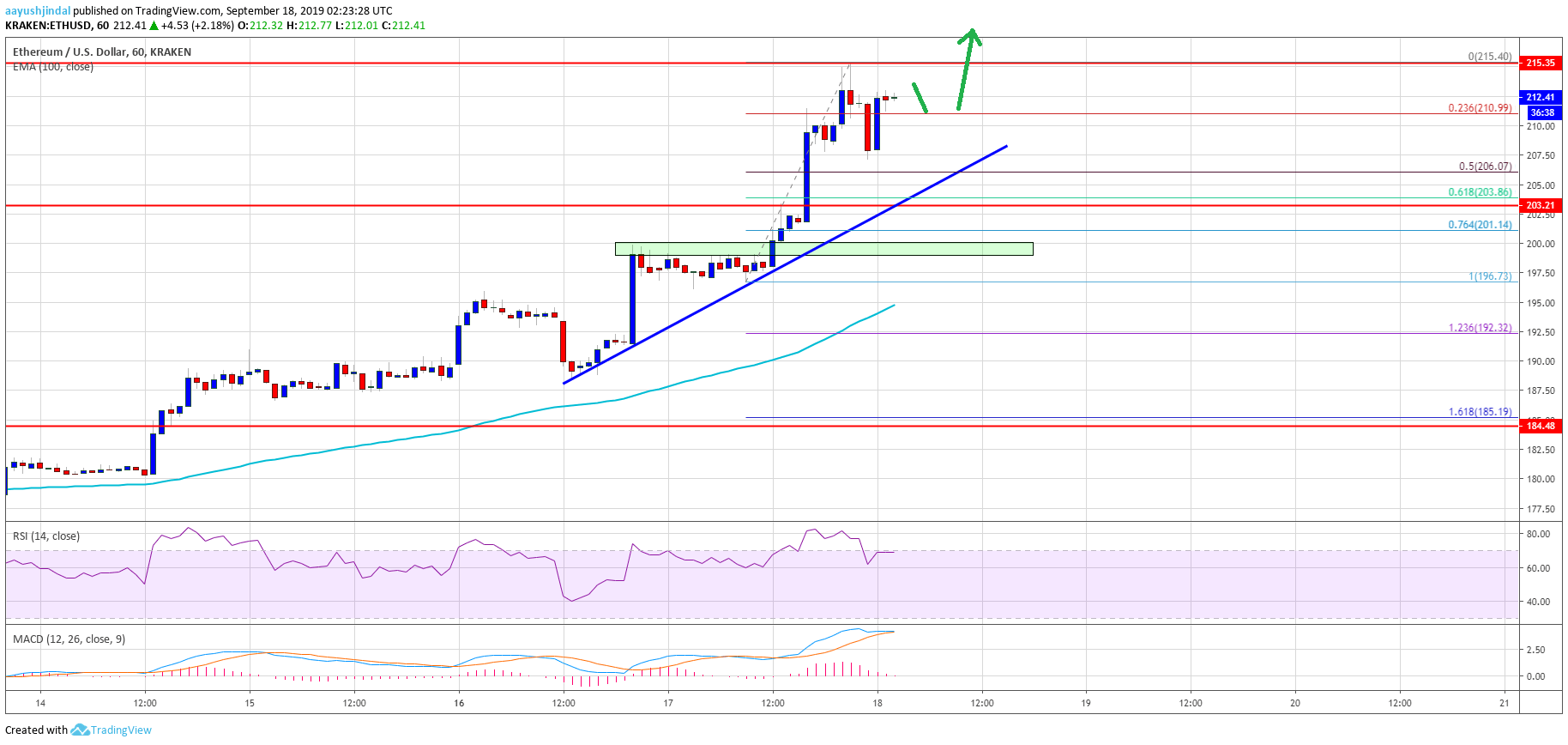
Task: Click the header change value +4.53 (+2.18%)
Action: click(198, 26)
